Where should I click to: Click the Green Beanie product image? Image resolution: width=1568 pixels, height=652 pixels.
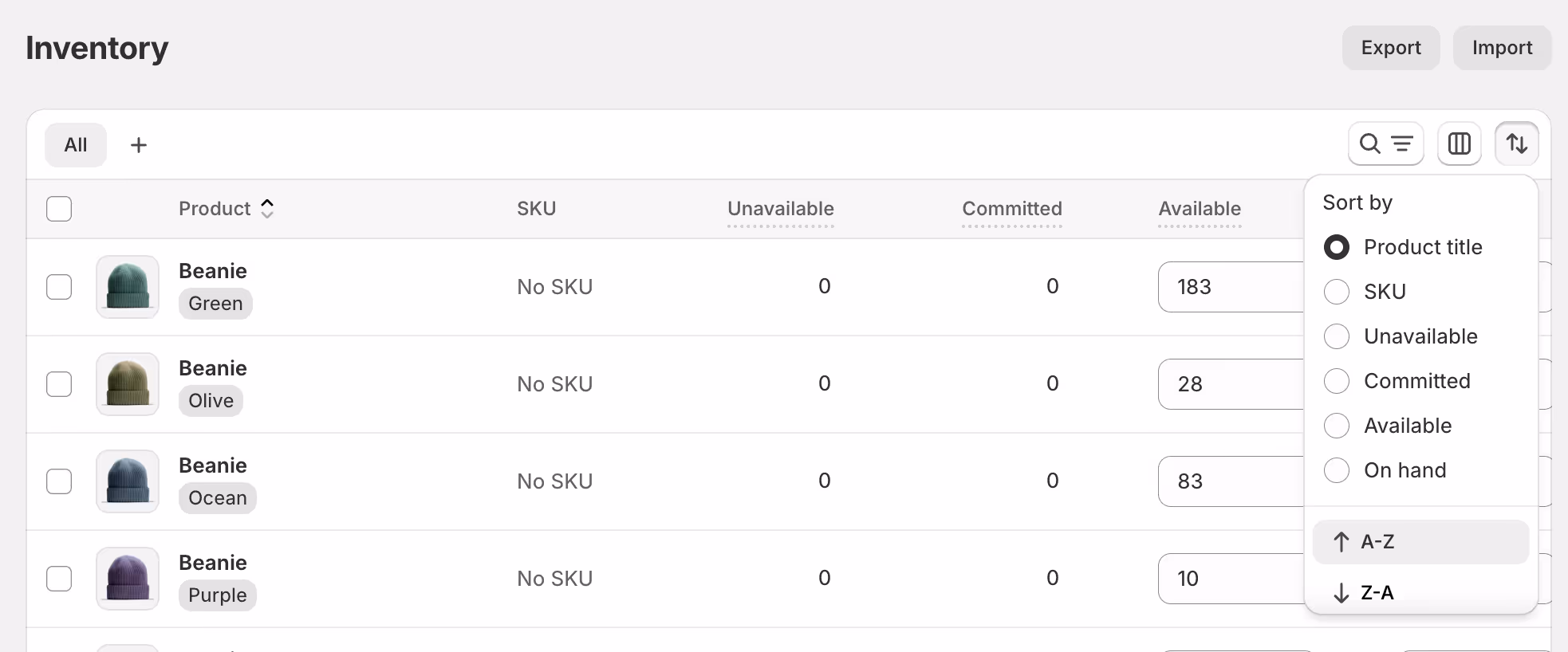pos(128,287)
